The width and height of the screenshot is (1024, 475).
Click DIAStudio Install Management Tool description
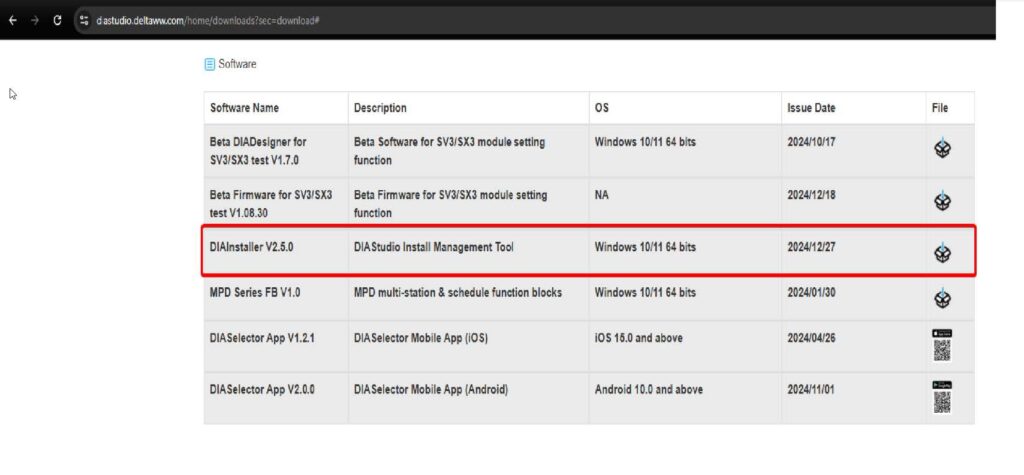tap(433, 247)
